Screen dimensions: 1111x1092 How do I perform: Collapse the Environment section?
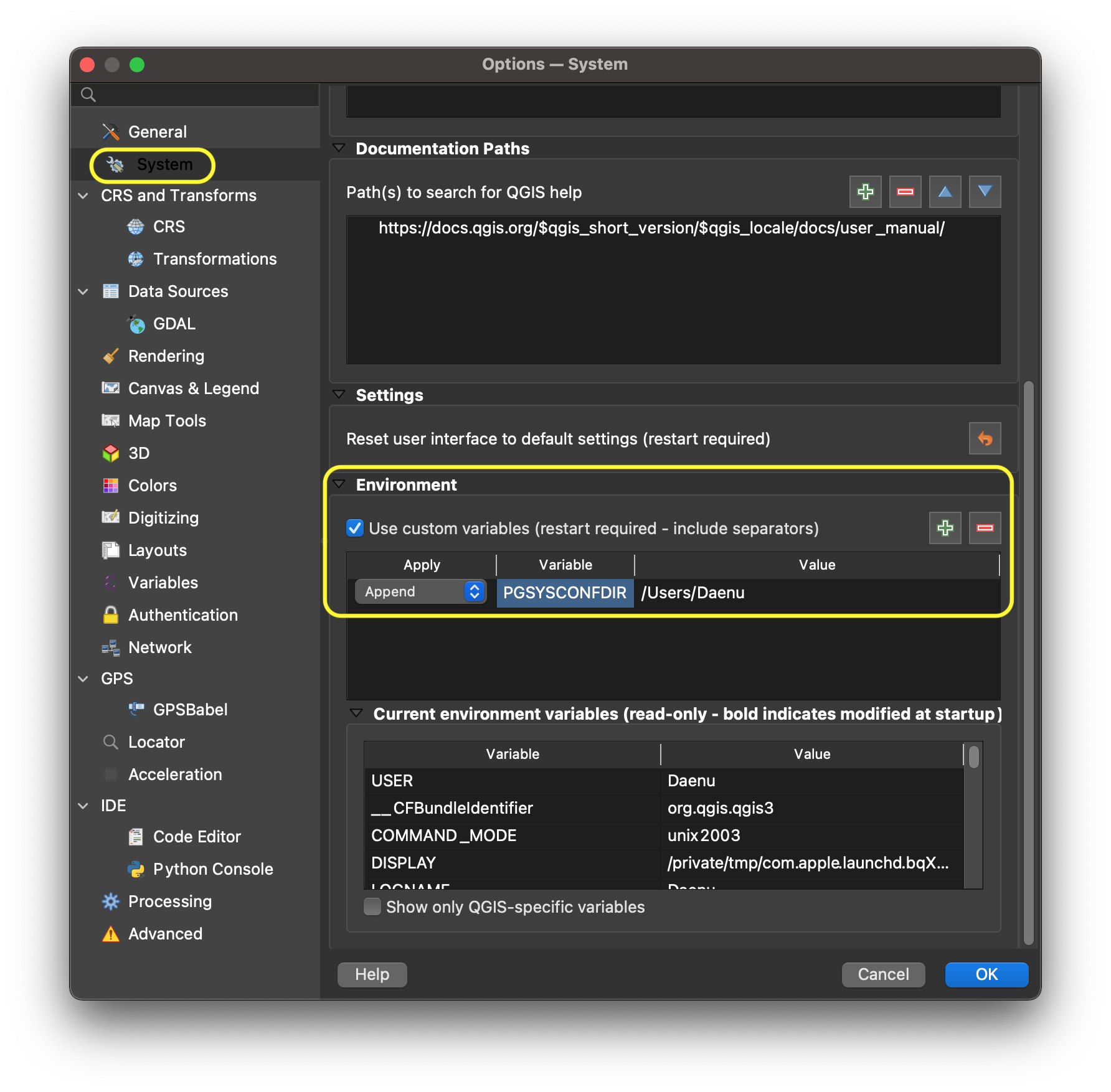click(339, 484)
